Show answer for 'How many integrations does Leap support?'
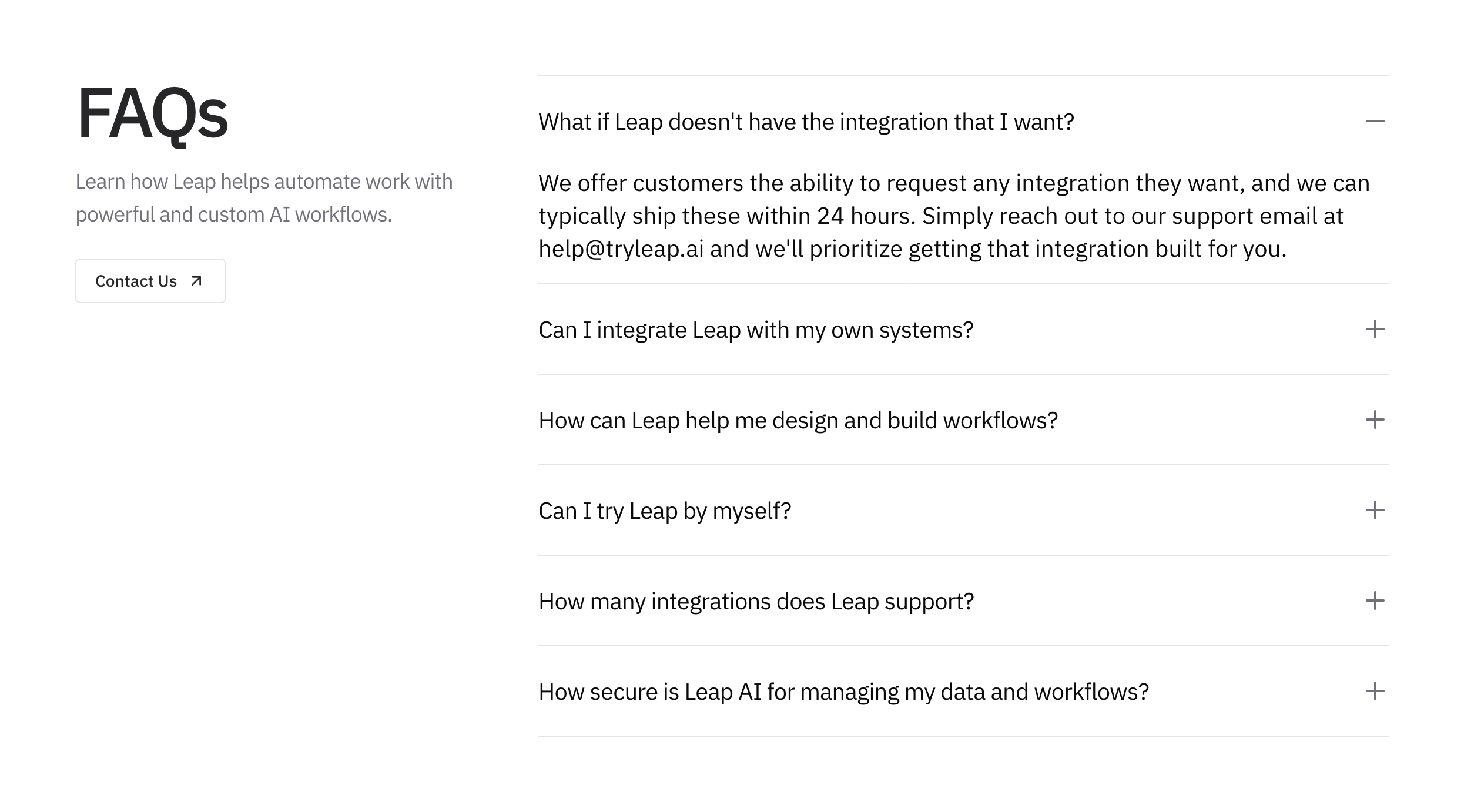1464x812 pixels. point(756,602)
